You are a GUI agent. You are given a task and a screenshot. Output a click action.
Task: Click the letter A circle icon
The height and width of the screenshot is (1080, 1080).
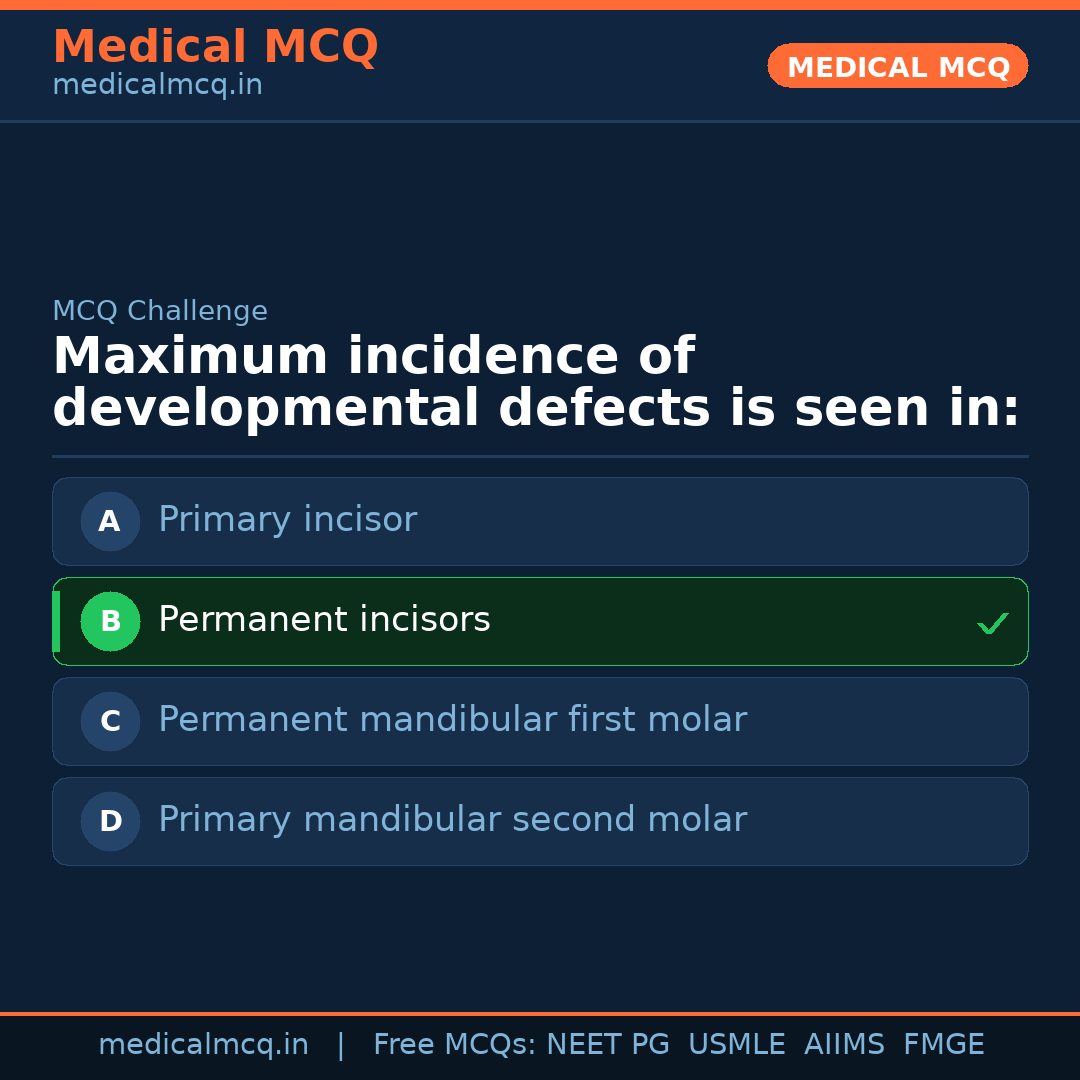[x=110, y=521]
